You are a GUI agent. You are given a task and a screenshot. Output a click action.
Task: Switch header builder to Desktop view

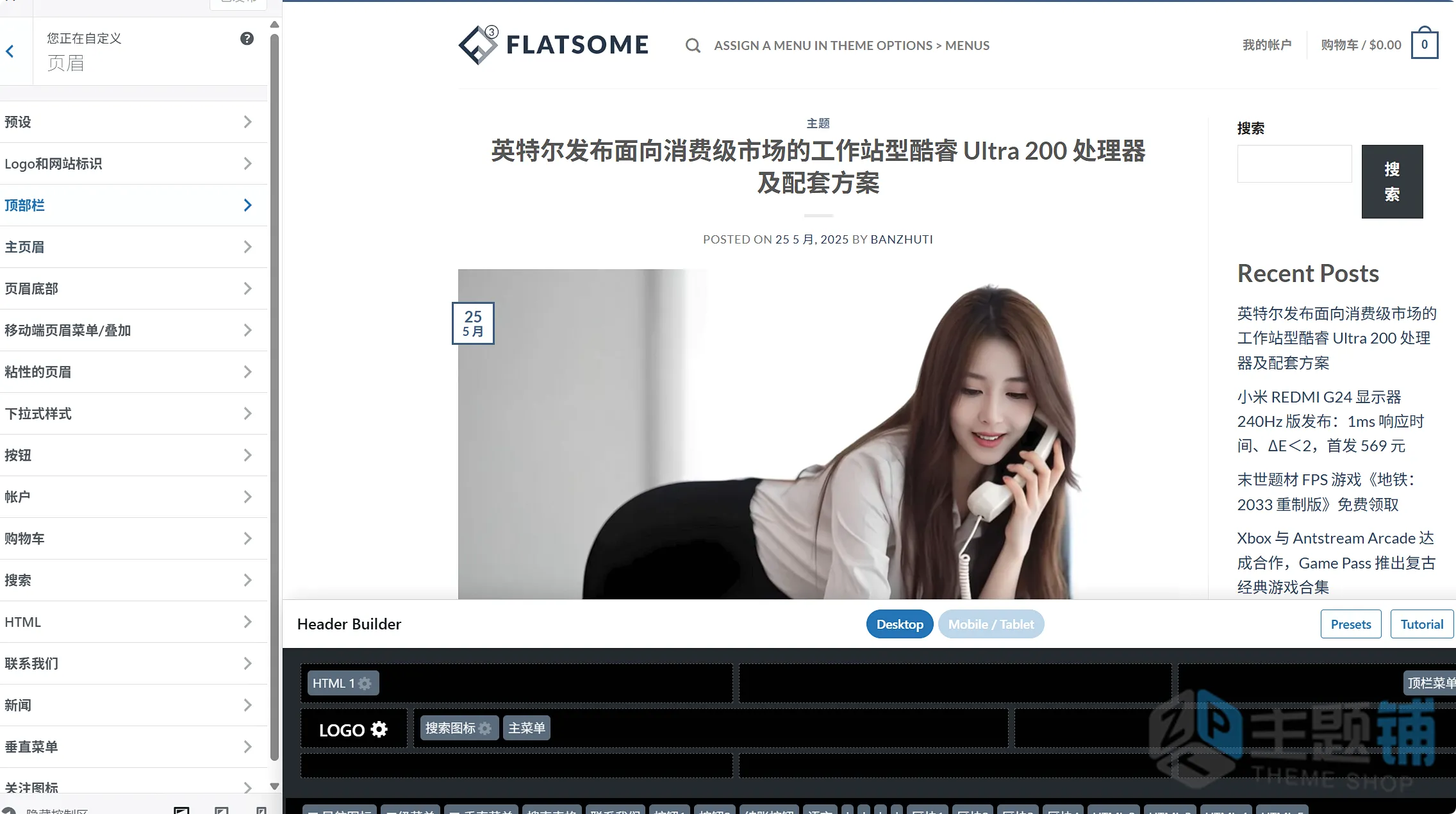pos(900,624)
